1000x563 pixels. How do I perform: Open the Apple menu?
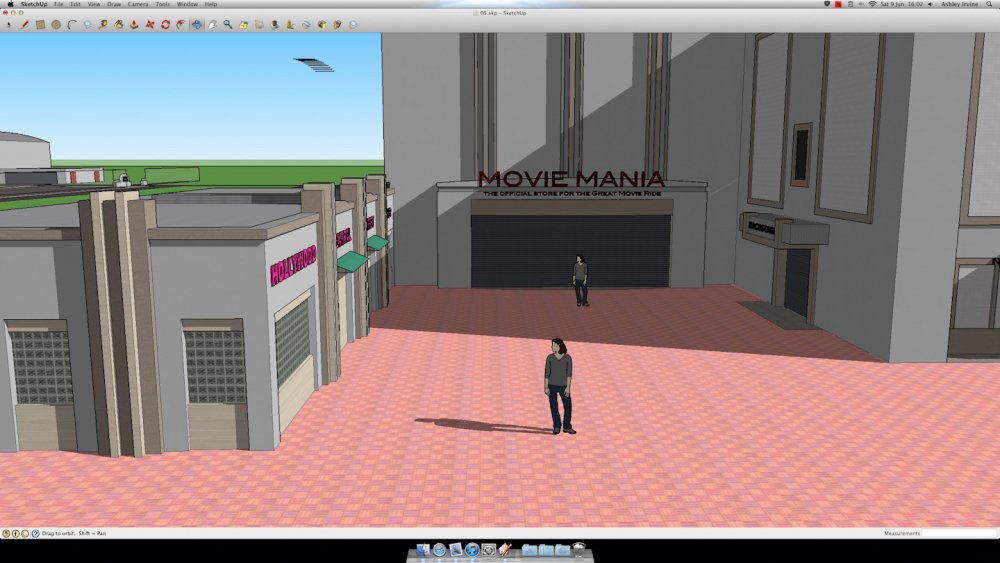[10, 4]
